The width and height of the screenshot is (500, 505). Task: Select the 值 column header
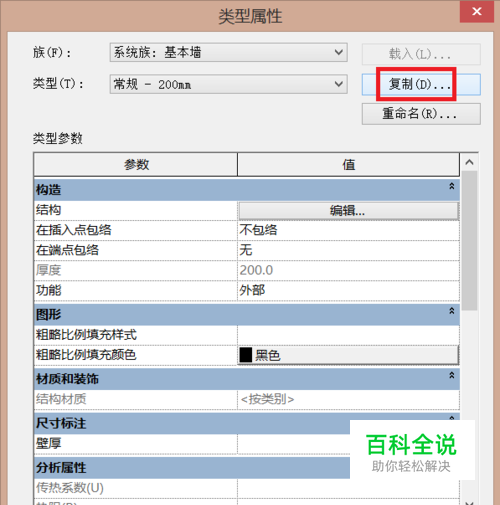tap(348, 164)
